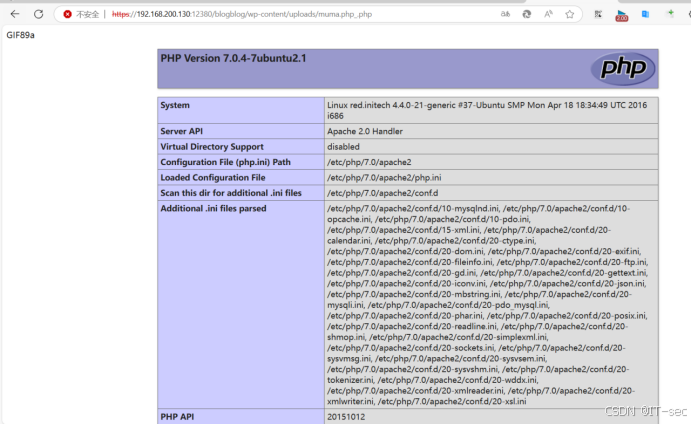691x425 pixels.
Task: Select the Additional .ini files parsed label
Action: point(213,208)
